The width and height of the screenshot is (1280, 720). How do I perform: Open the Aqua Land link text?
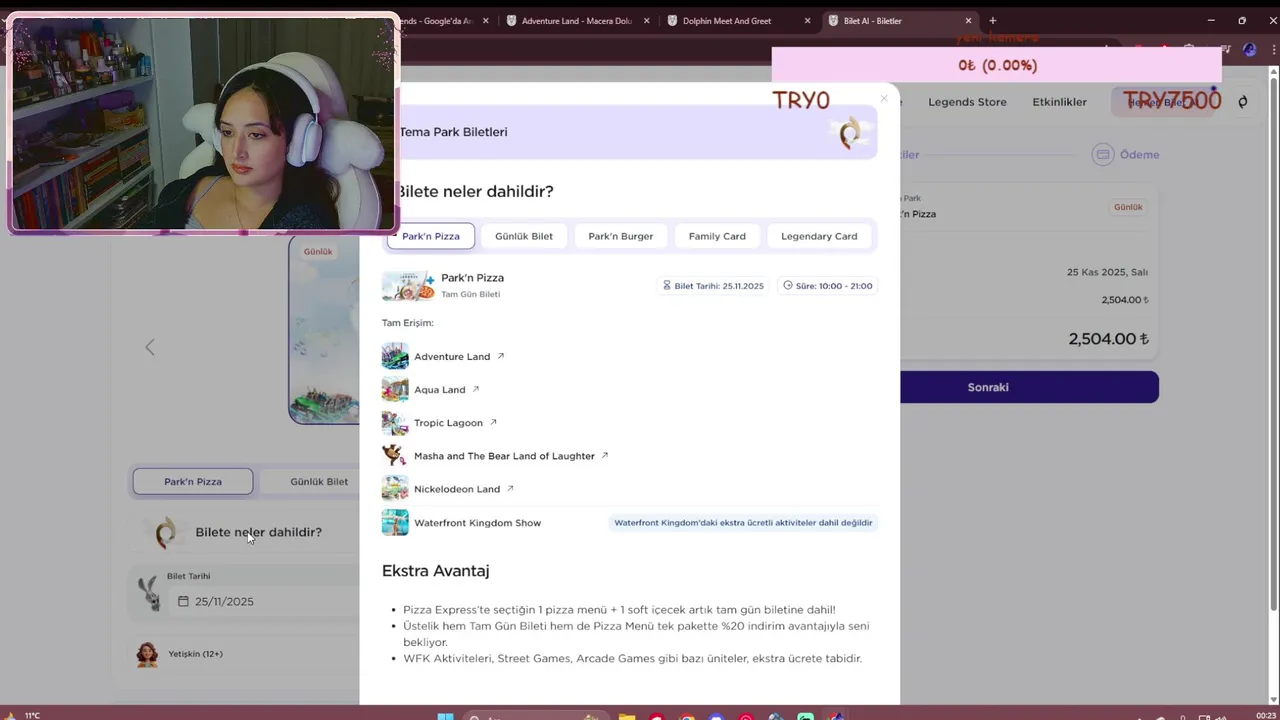[x=440, y=389]
